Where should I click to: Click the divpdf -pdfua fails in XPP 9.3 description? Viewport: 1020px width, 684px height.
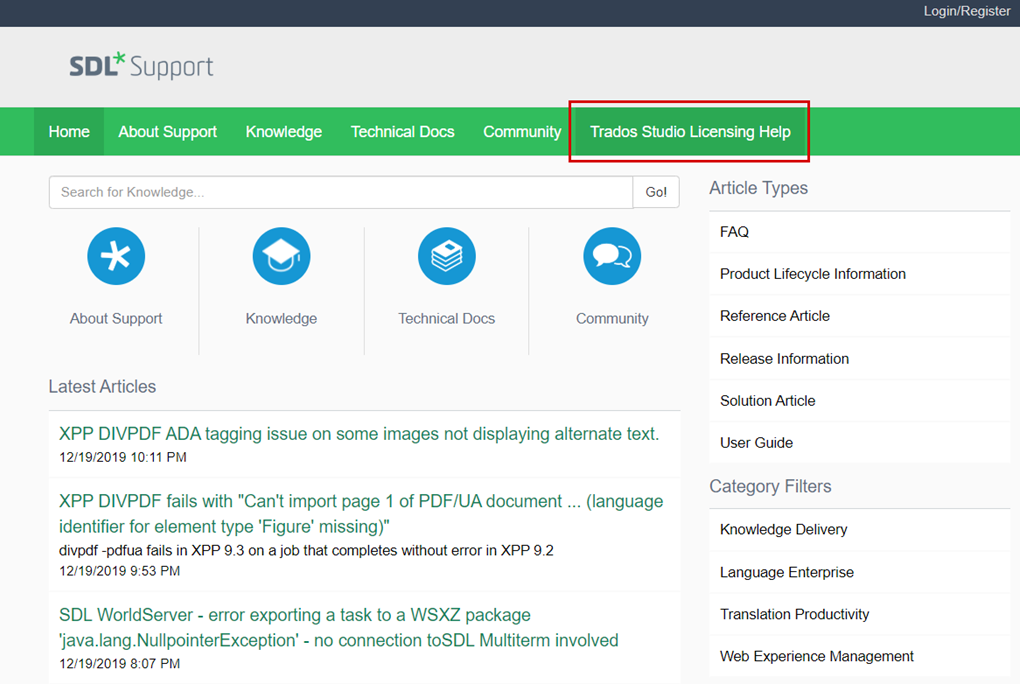[306, 551]
